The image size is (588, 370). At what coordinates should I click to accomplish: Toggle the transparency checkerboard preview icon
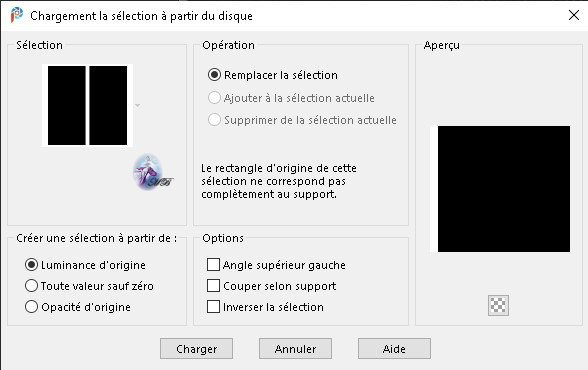pyautogui.click(x=498, y=305)
